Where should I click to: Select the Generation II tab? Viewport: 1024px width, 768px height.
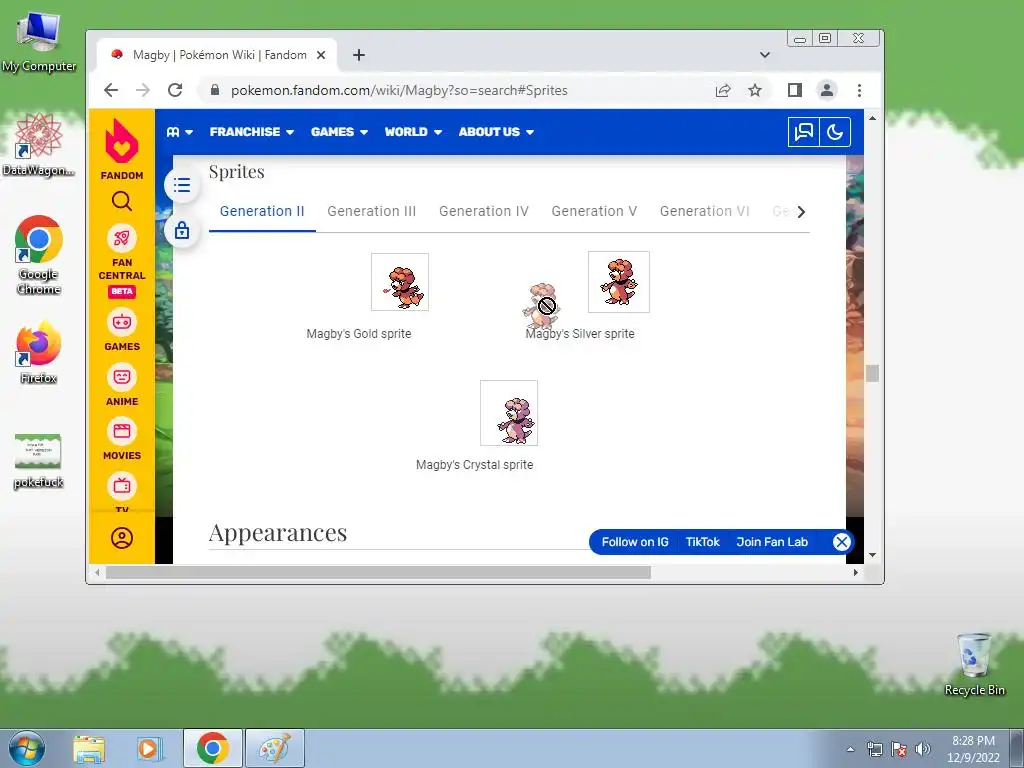point(262,211)
